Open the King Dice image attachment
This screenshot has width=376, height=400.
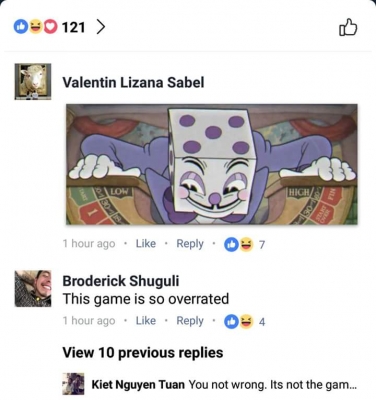212,164
